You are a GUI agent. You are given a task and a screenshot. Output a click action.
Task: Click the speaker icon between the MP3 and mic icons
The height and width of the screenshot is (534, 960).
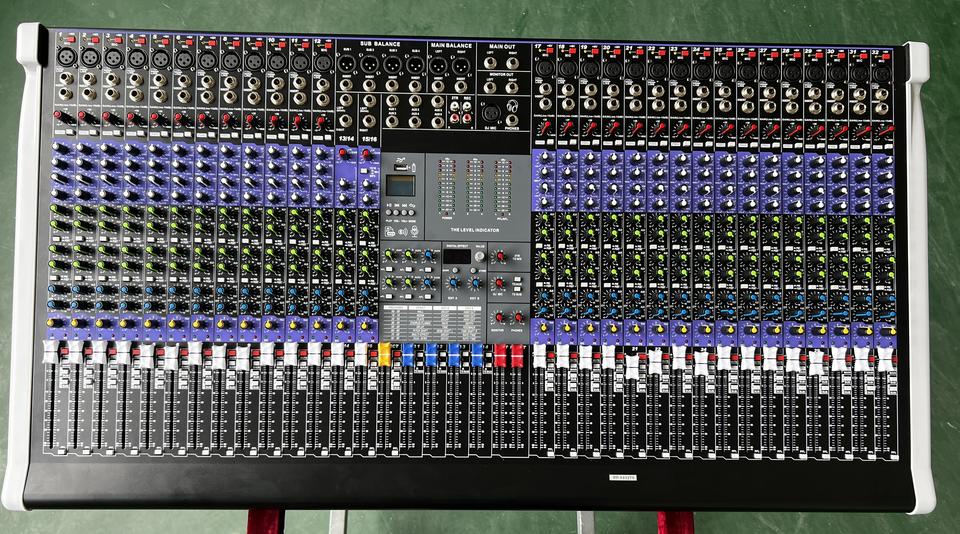pyautogui.click(x=403, y=231)
